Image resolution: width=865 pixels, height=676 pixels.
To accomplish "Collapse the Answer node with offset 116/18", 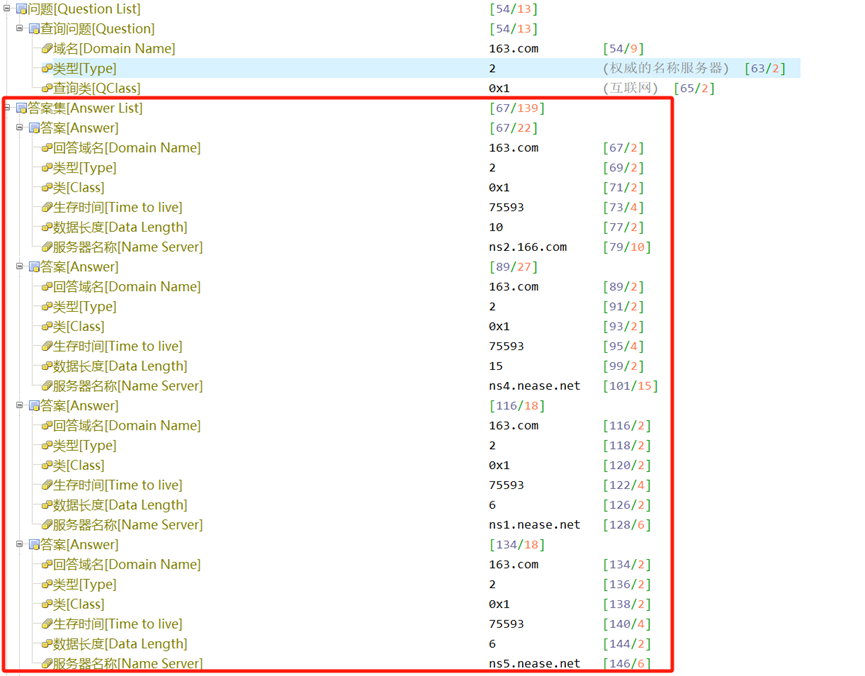I will tap(19, 406).
